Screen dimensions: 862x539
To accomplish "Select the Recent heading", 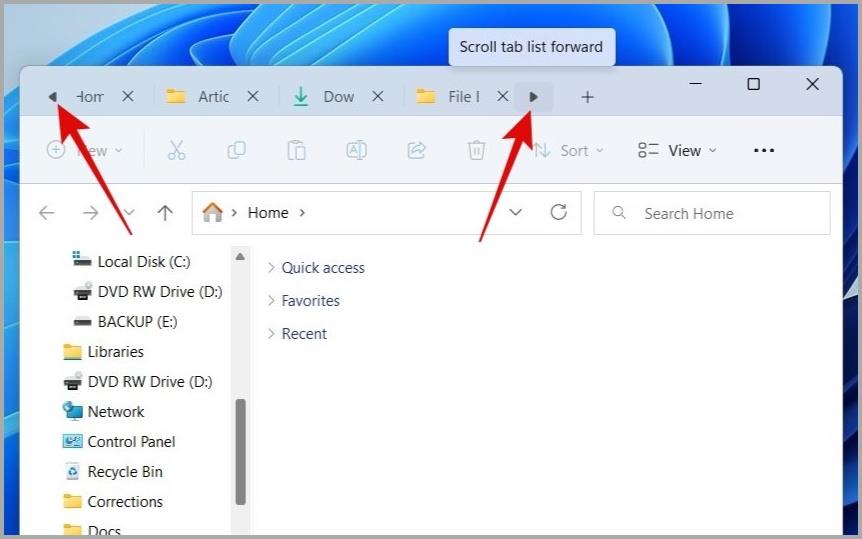I will (304, 334).
